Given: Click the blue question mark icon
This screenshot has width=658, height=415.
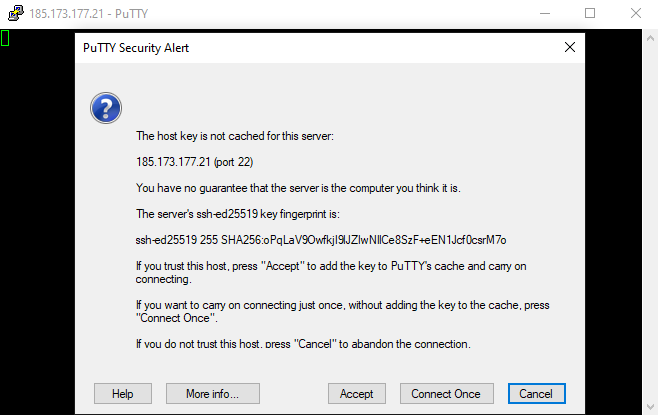Looking at the screenshot, I should [x=105, y=108].
